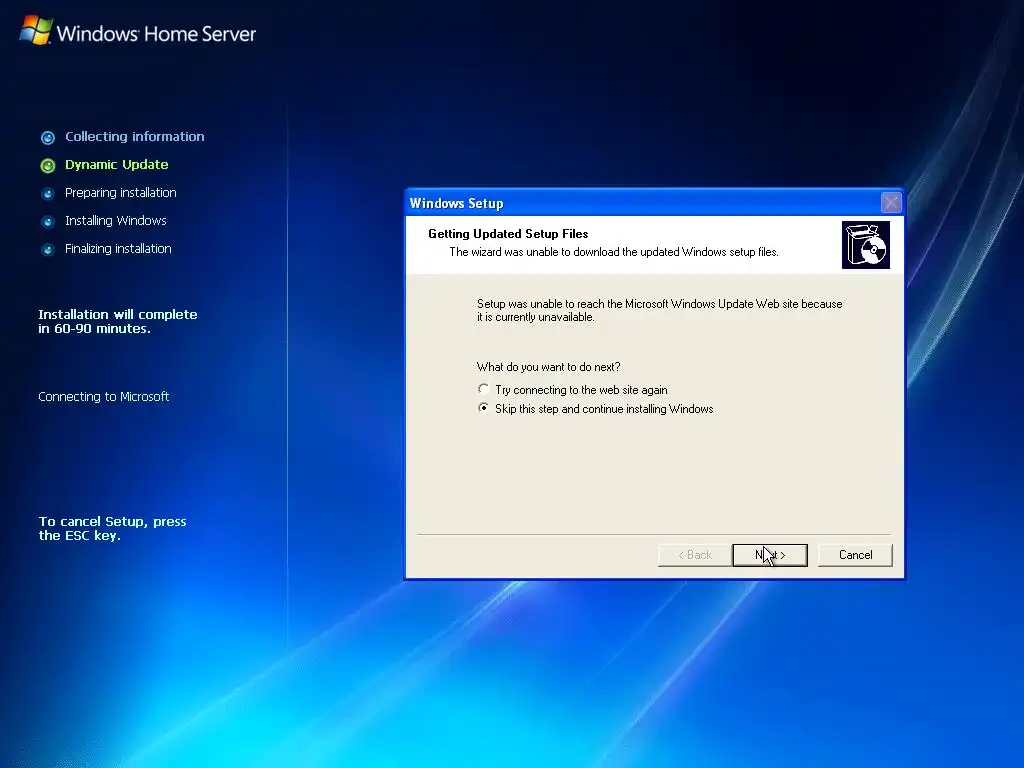Close the Windows Setup dialog
The width and height of the screenshot is (1024, 768).
pyautogui.click(x=891, y=203)
